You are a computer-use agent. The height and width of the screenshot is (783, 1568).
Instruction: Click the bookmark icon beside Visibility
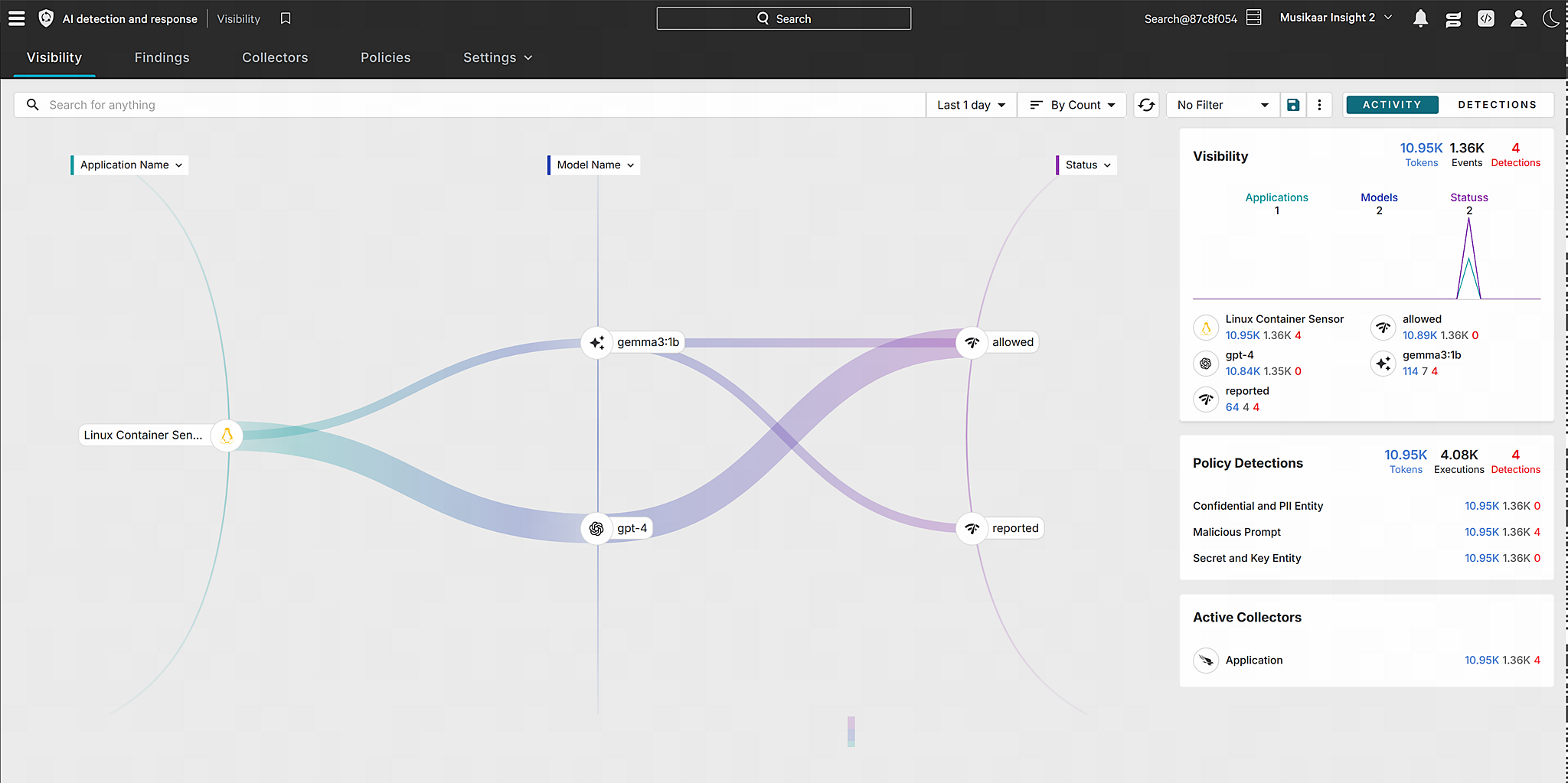[x=286, y=18]
